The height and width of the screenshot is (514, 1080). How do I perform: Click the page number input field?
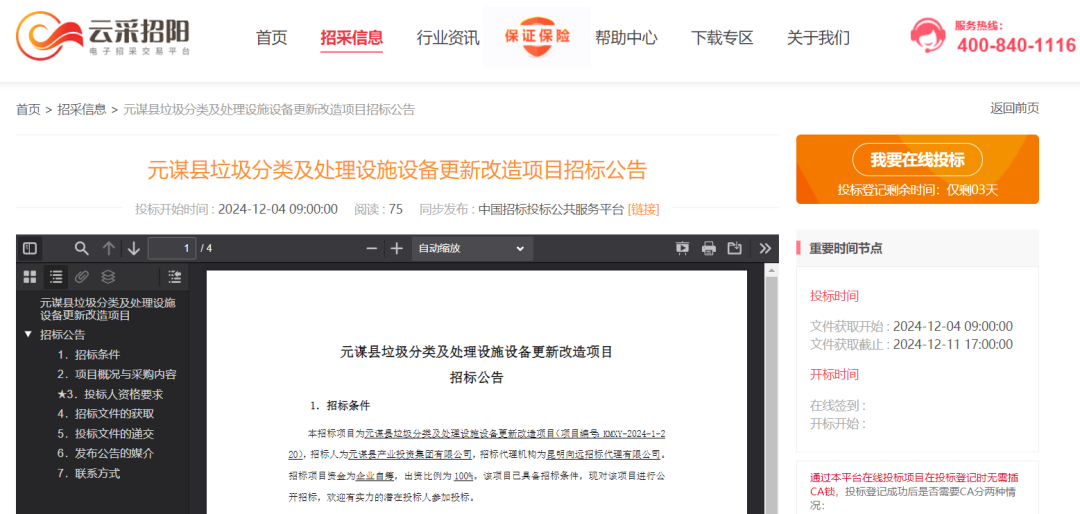172,248
